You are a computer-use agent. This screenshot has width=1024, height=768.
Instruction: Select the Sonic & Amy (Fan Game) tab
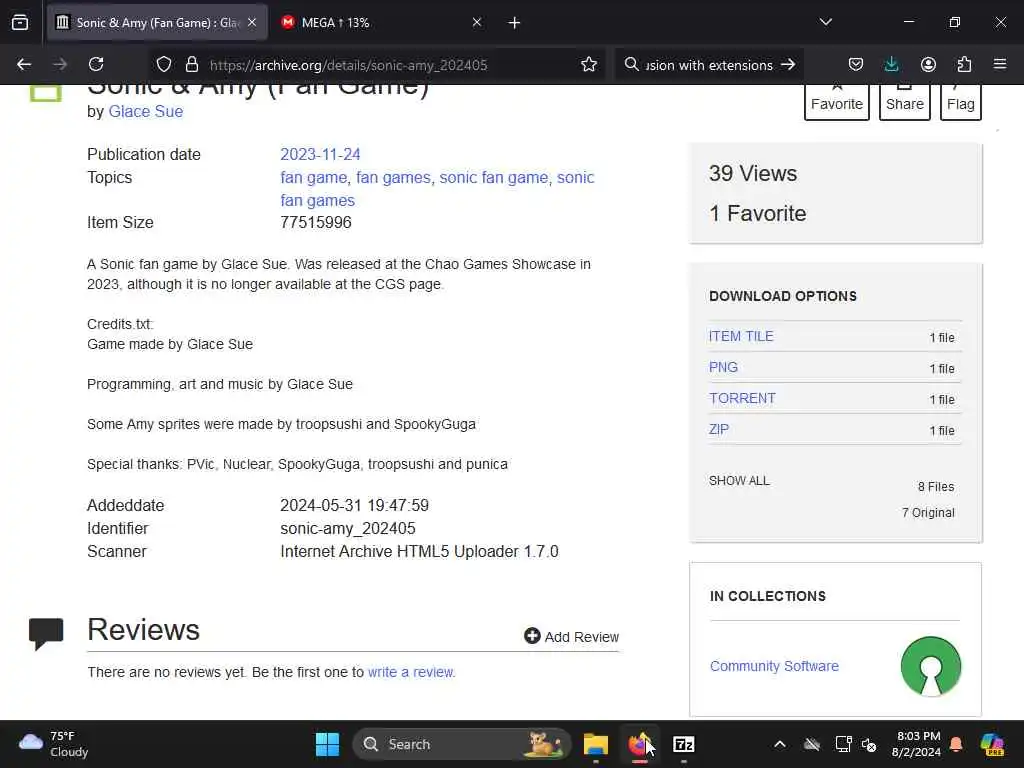point(157,22)
